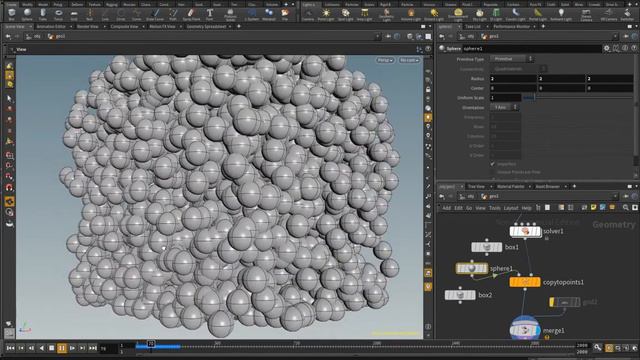Add a Spot Light from shelf
The width and height of the screenshot is (640, 360).
(345, 14)
